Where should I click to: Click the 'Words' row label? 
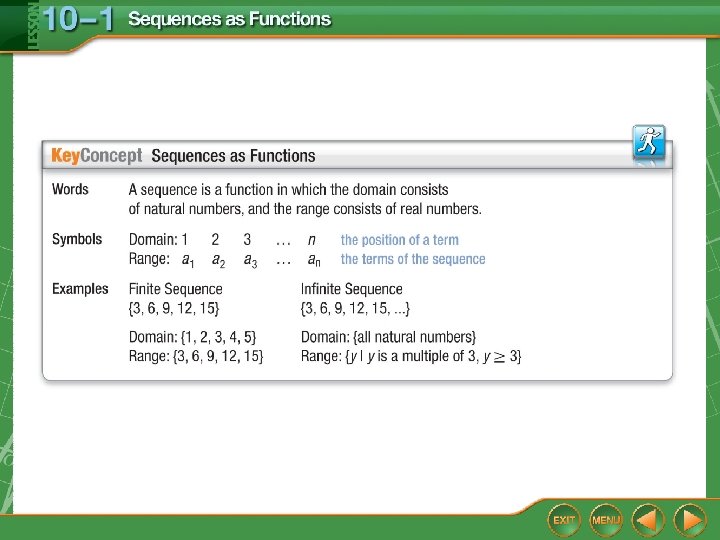pyautogui.click(x=70, y=189)
